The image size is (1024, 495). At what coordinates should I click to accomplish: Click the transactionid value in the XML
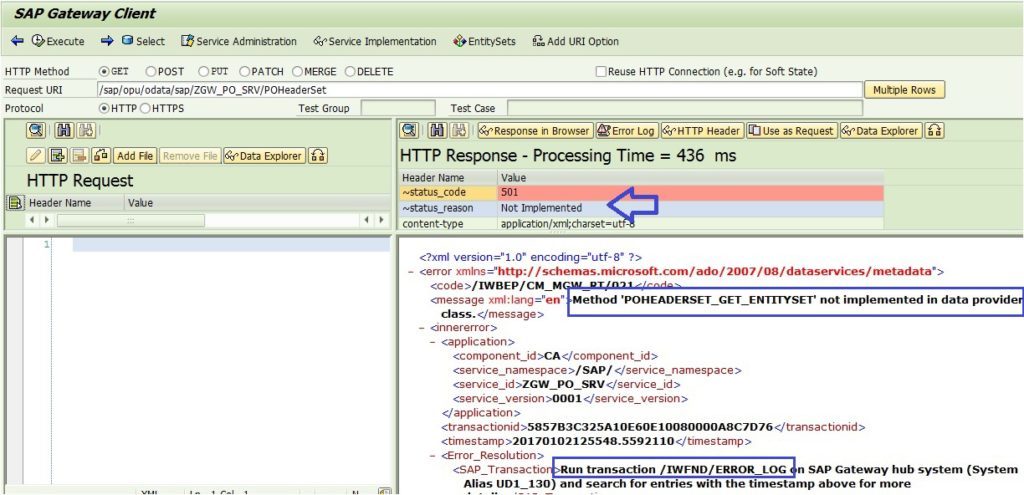[x=650, y=427]
